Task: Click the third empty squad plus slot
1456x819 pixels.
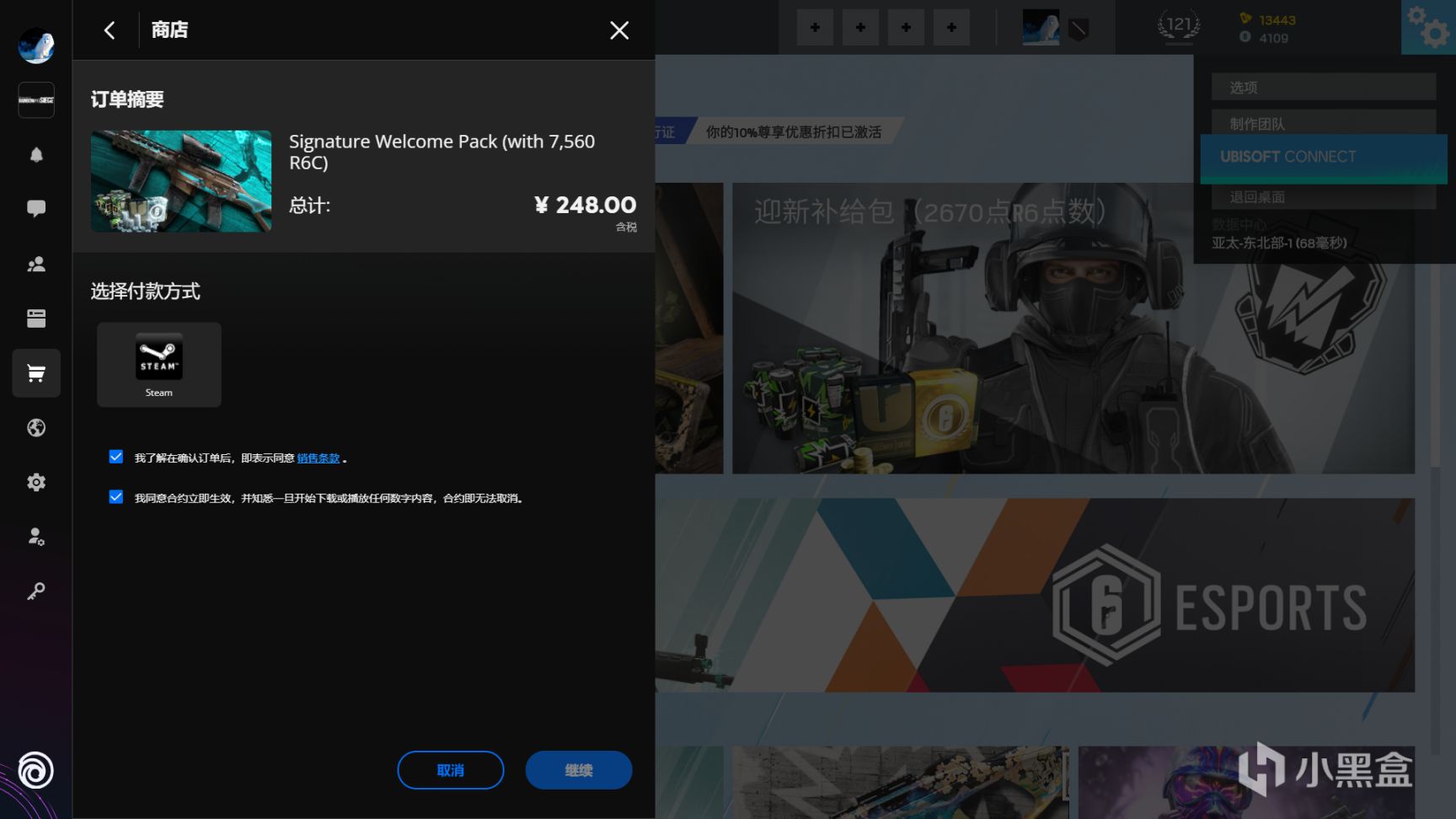Action: click(906, 28)
